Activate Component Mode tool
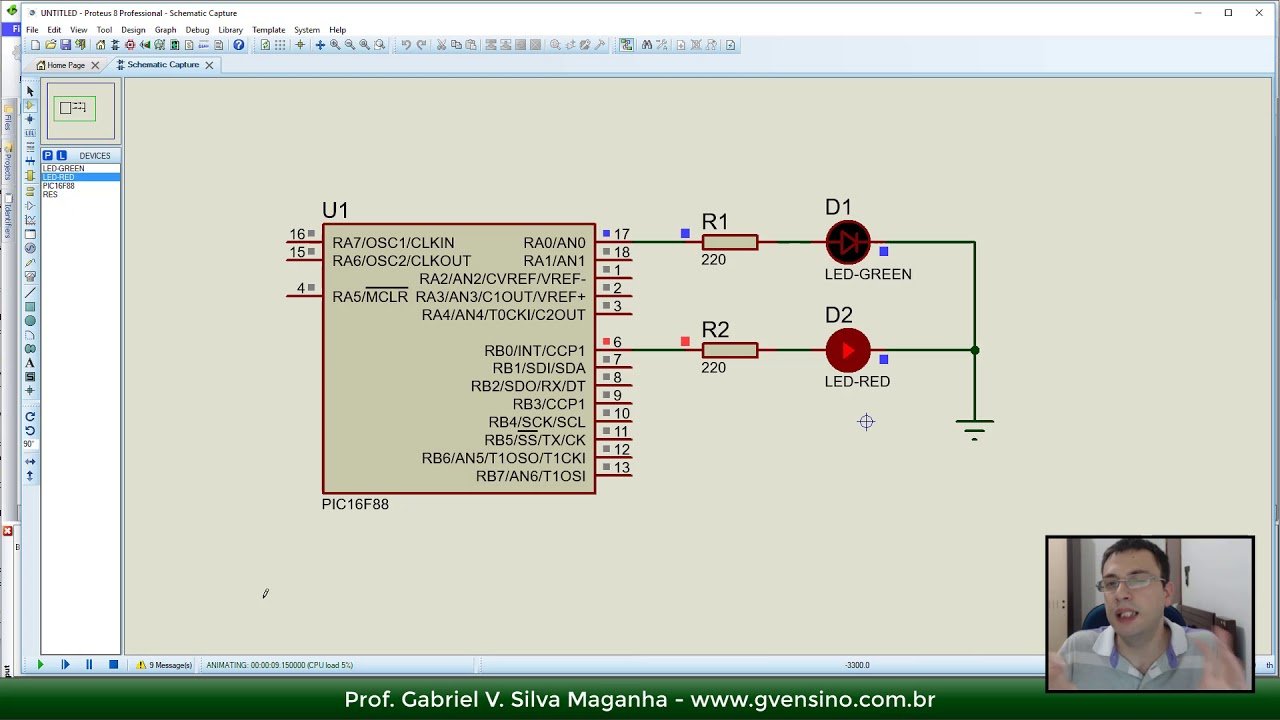 click(x=30, y=105)
